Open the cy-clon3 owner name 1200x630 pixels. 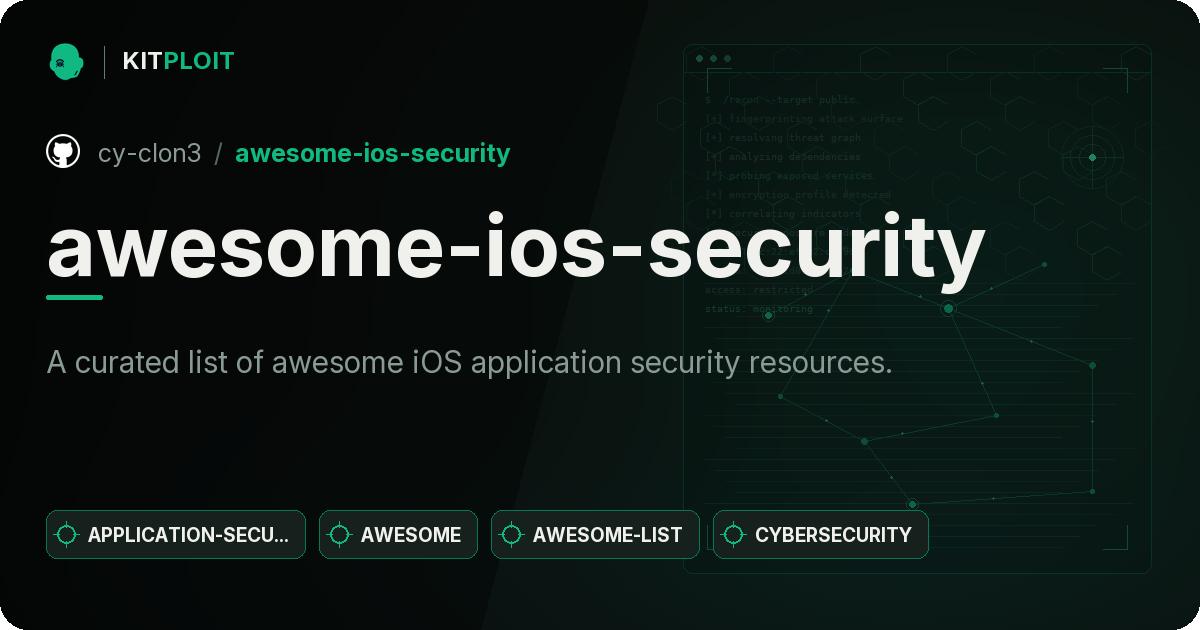click(x=150, y=153)
